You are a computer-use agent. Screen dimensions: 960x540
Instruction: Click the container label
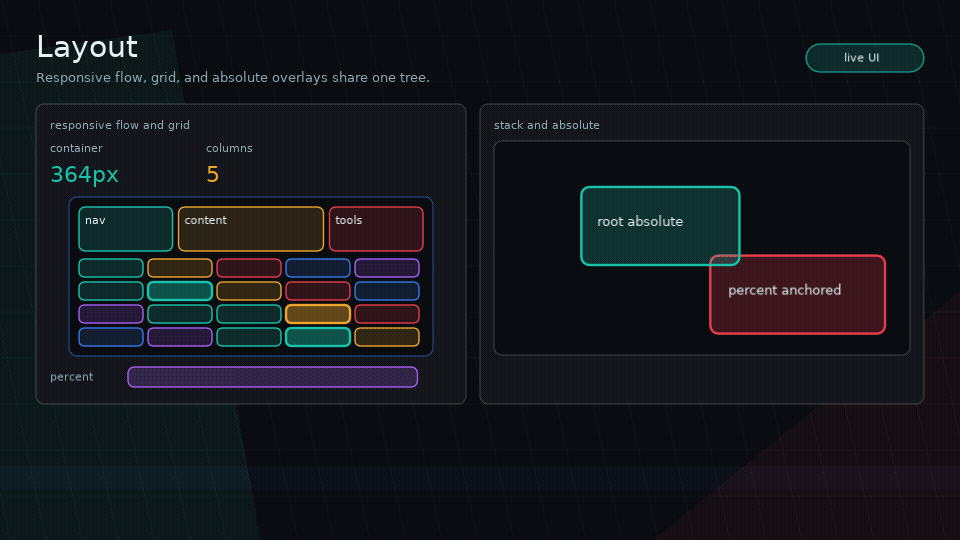pyautogui.click(x=77, y=148)
